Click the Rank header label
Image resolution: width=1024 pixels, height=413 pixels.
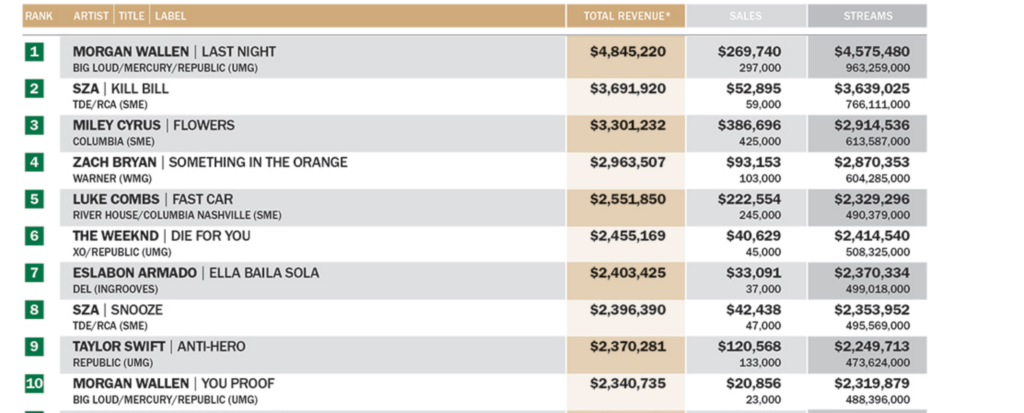[x=39, y=16]
